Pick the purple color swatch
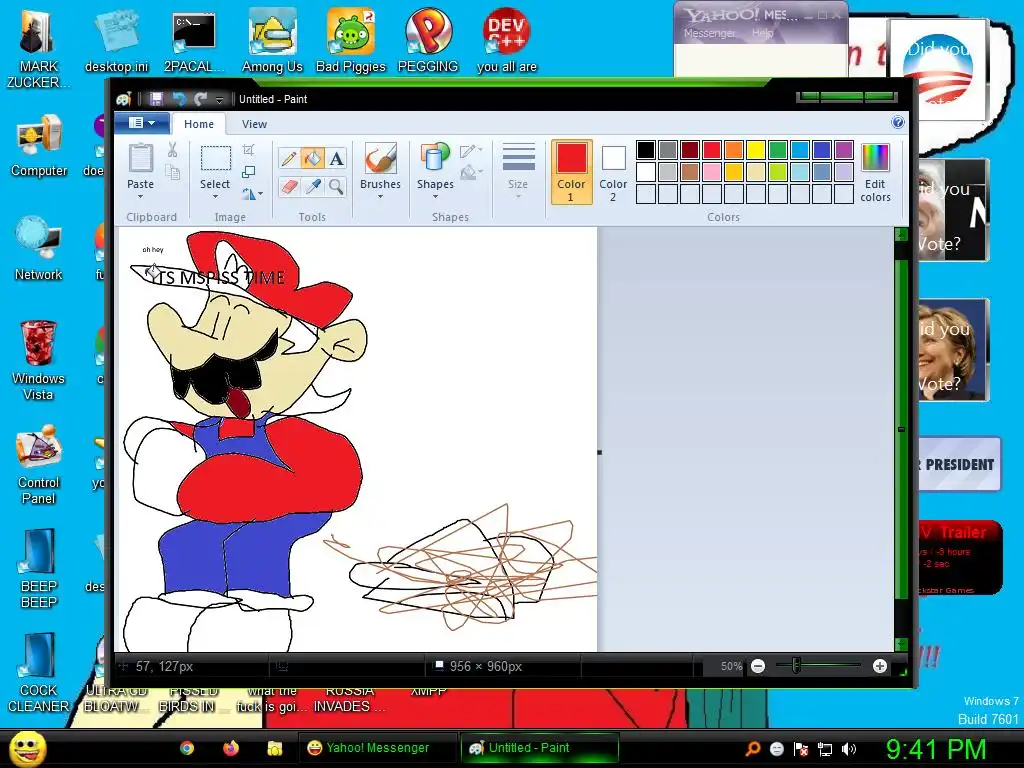 [x=844, y=150]
